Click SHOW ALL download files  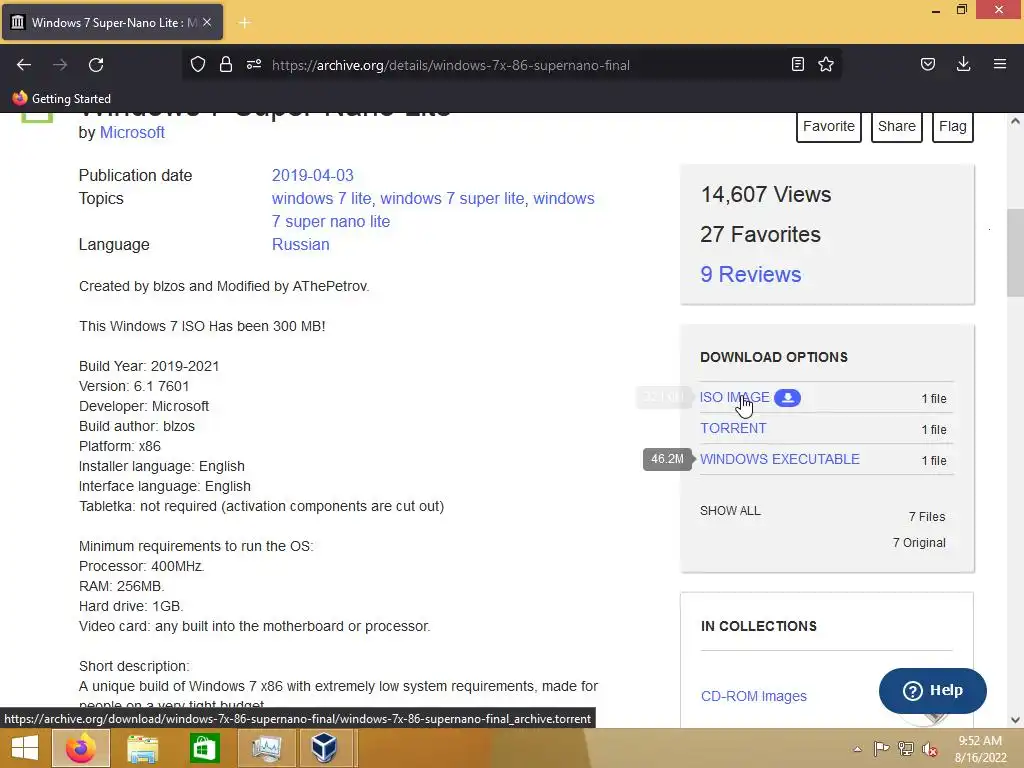(730, 511)
